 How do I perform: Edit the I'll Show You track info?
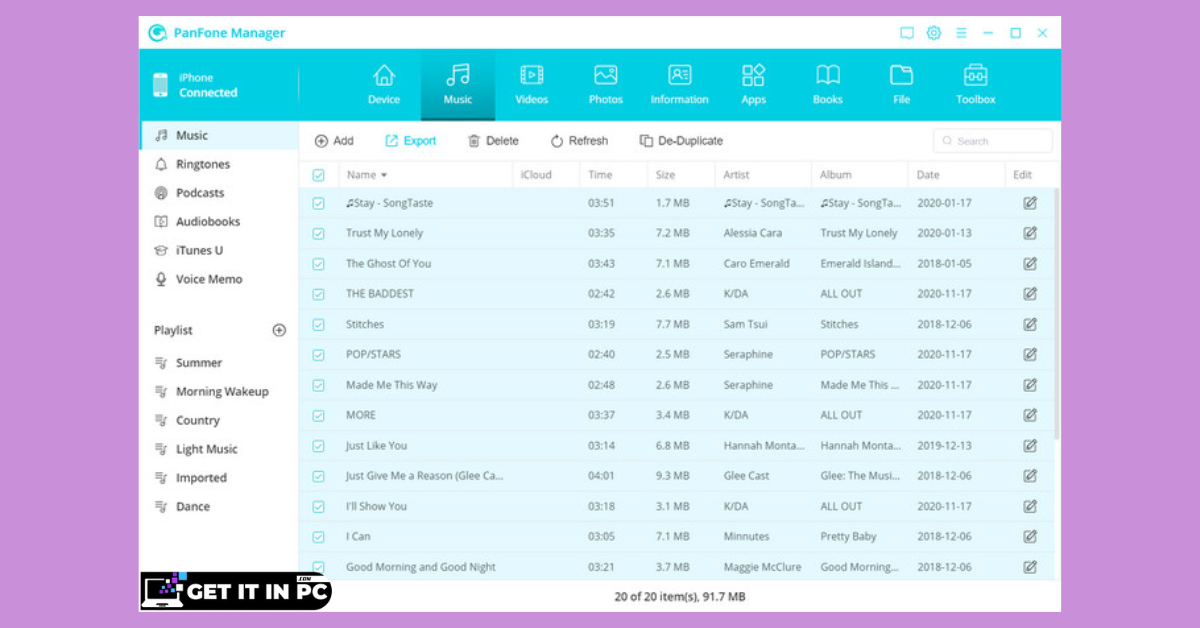pos(1030,506)
